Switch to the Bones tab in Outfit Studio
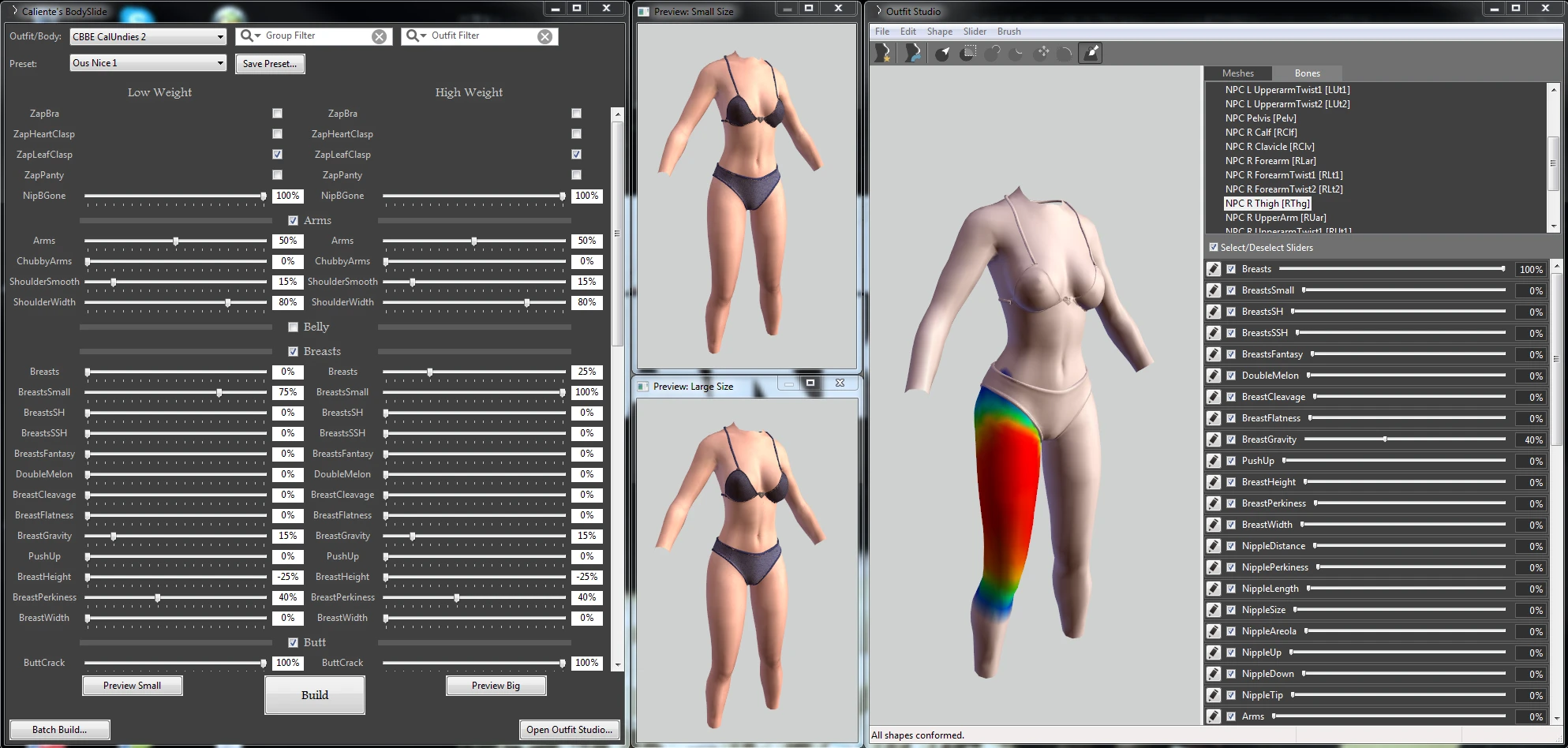Viewport: 1568px width, 748px height. point(1308,73)
